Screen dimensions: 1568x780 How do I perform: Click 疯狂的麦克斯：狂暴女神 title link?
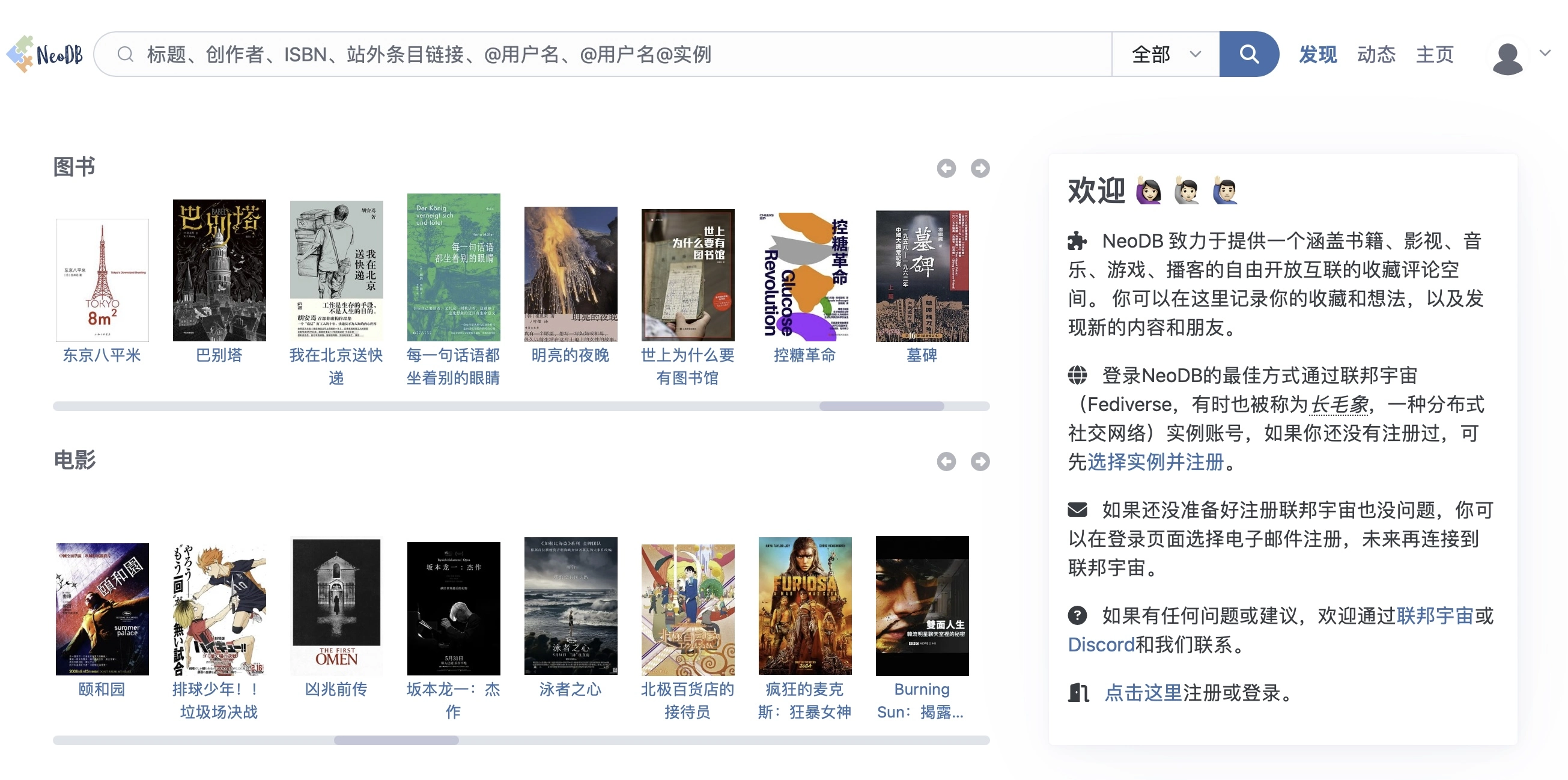804,701
